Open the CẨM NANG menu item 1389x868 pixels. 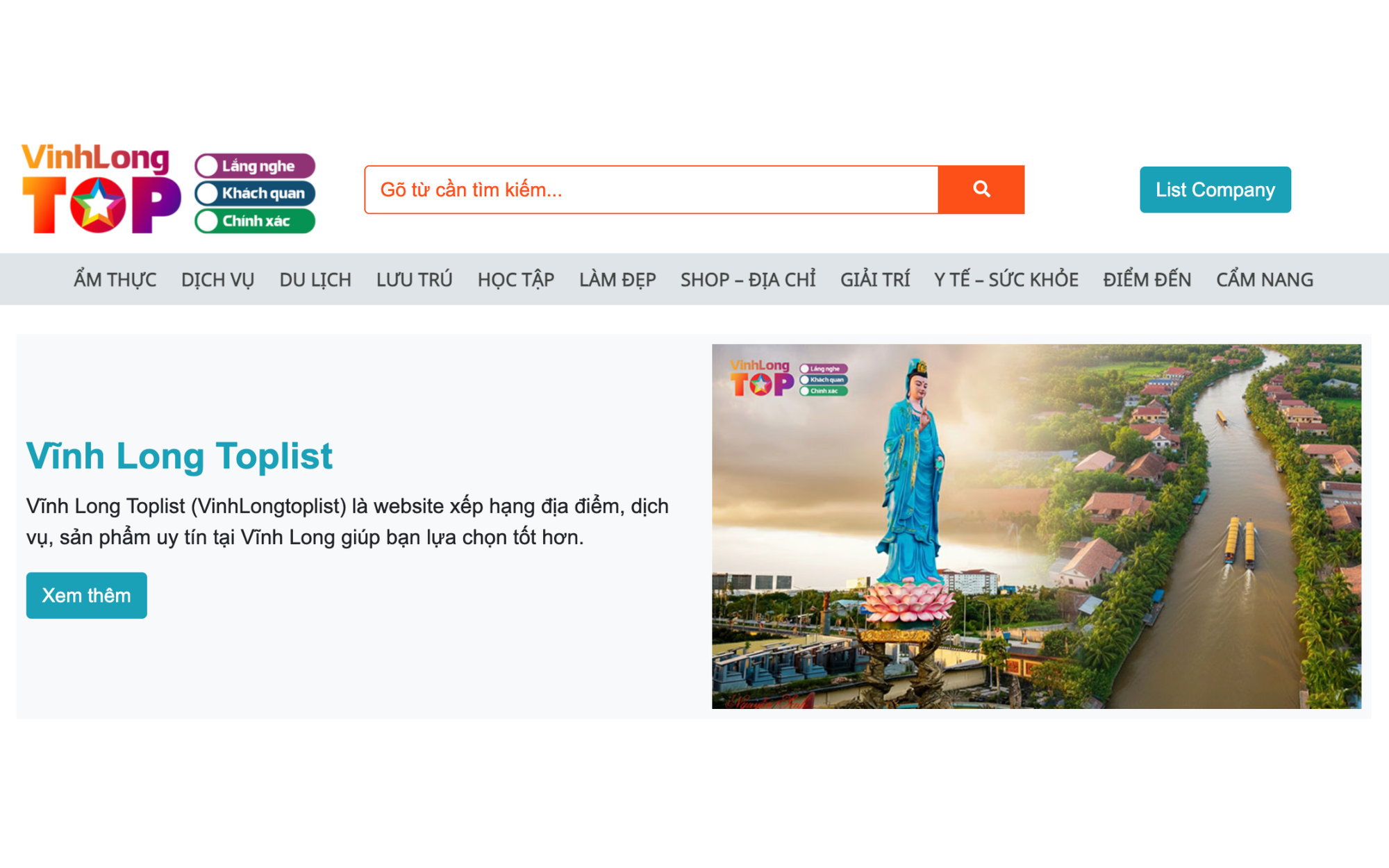point(1264,279)
